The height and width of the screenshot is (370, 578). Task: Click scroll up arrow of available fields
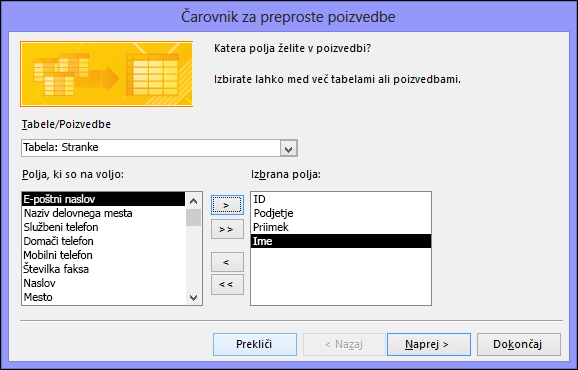[194, 201]
